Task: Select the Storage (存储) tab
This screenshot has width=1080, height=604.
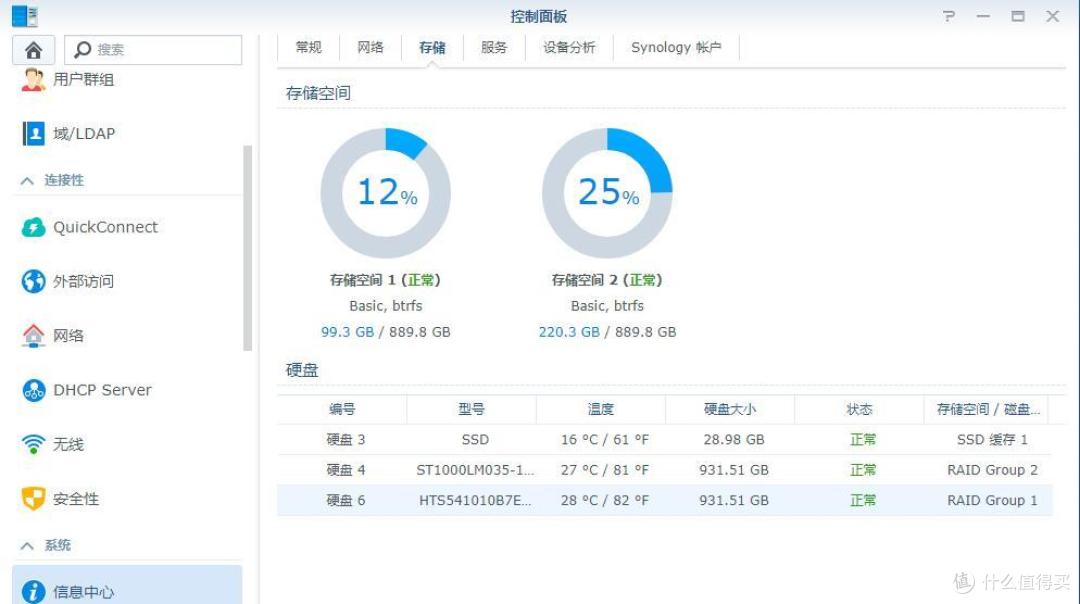Action: tap(432, 48)
